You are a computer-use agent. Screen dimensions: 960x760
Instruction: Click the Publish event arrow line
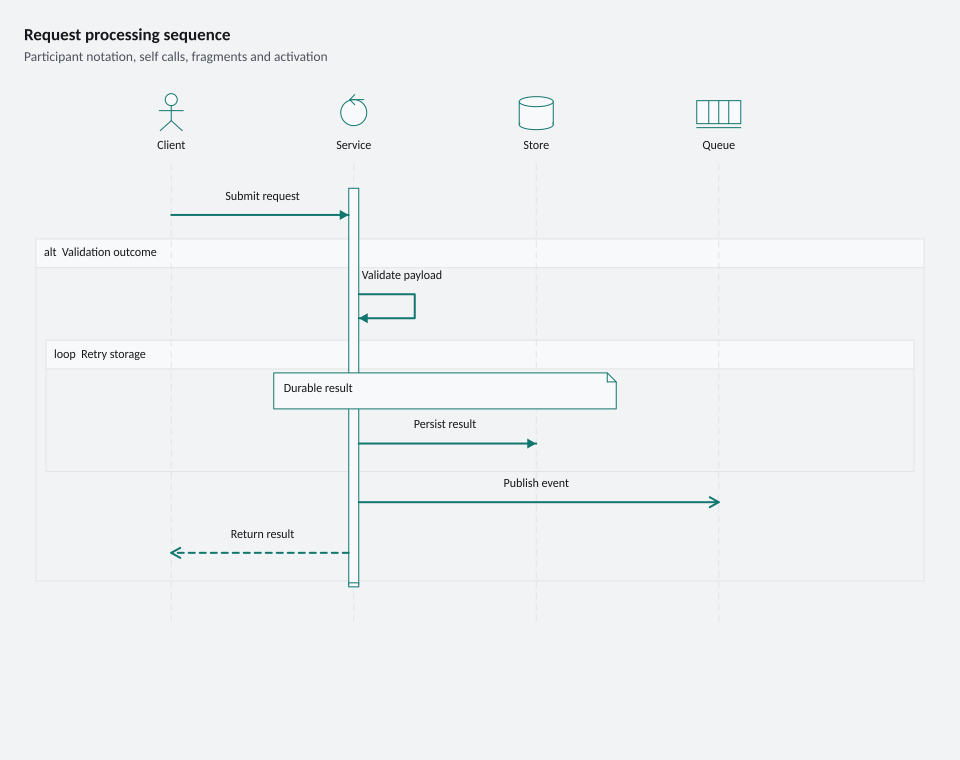coord(539,502)
